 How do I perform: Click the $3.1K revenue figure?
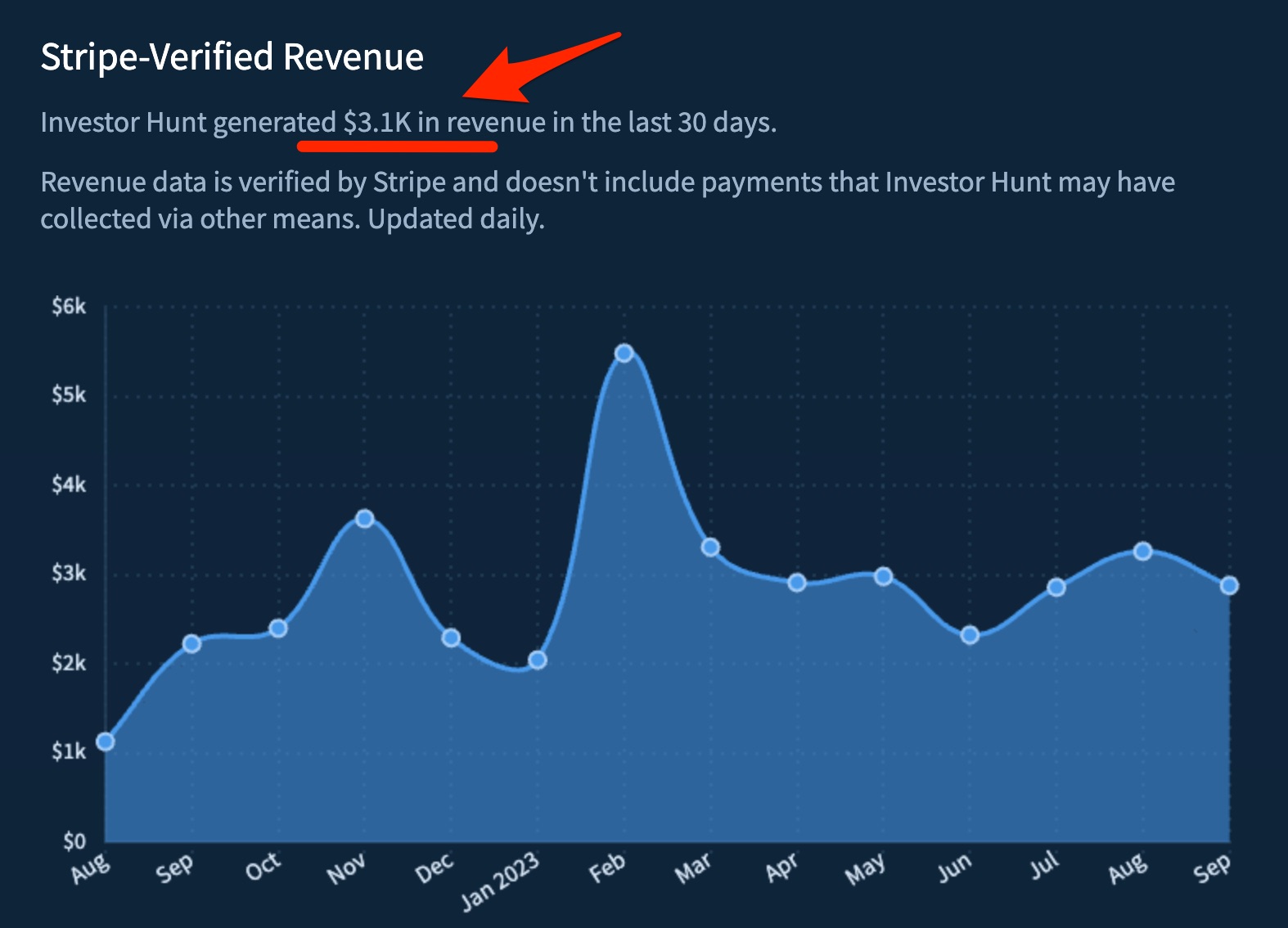377,122
